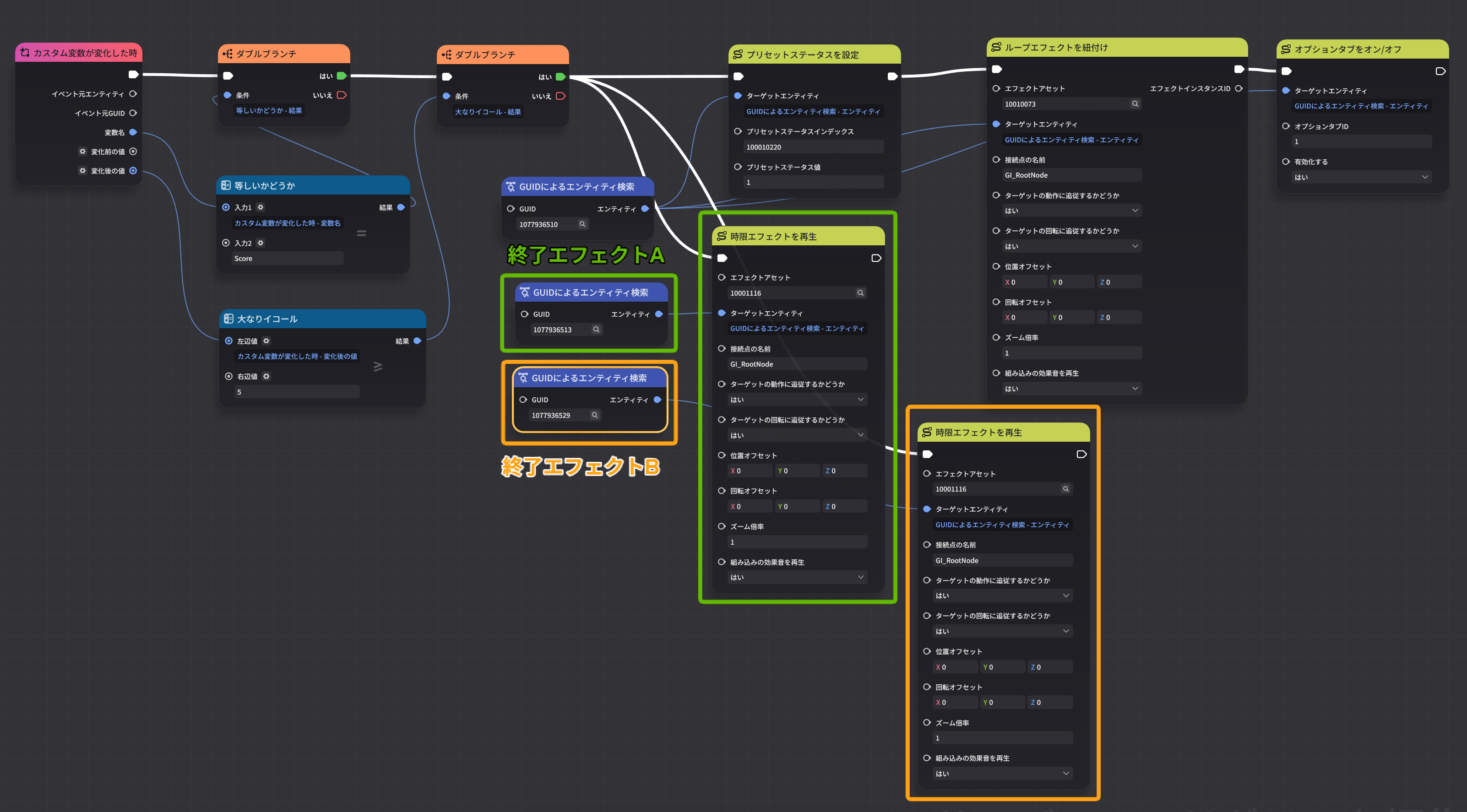Open asset search in 10010073 field
This screenshot has height=812, width=1467.
coord(1135,104)
